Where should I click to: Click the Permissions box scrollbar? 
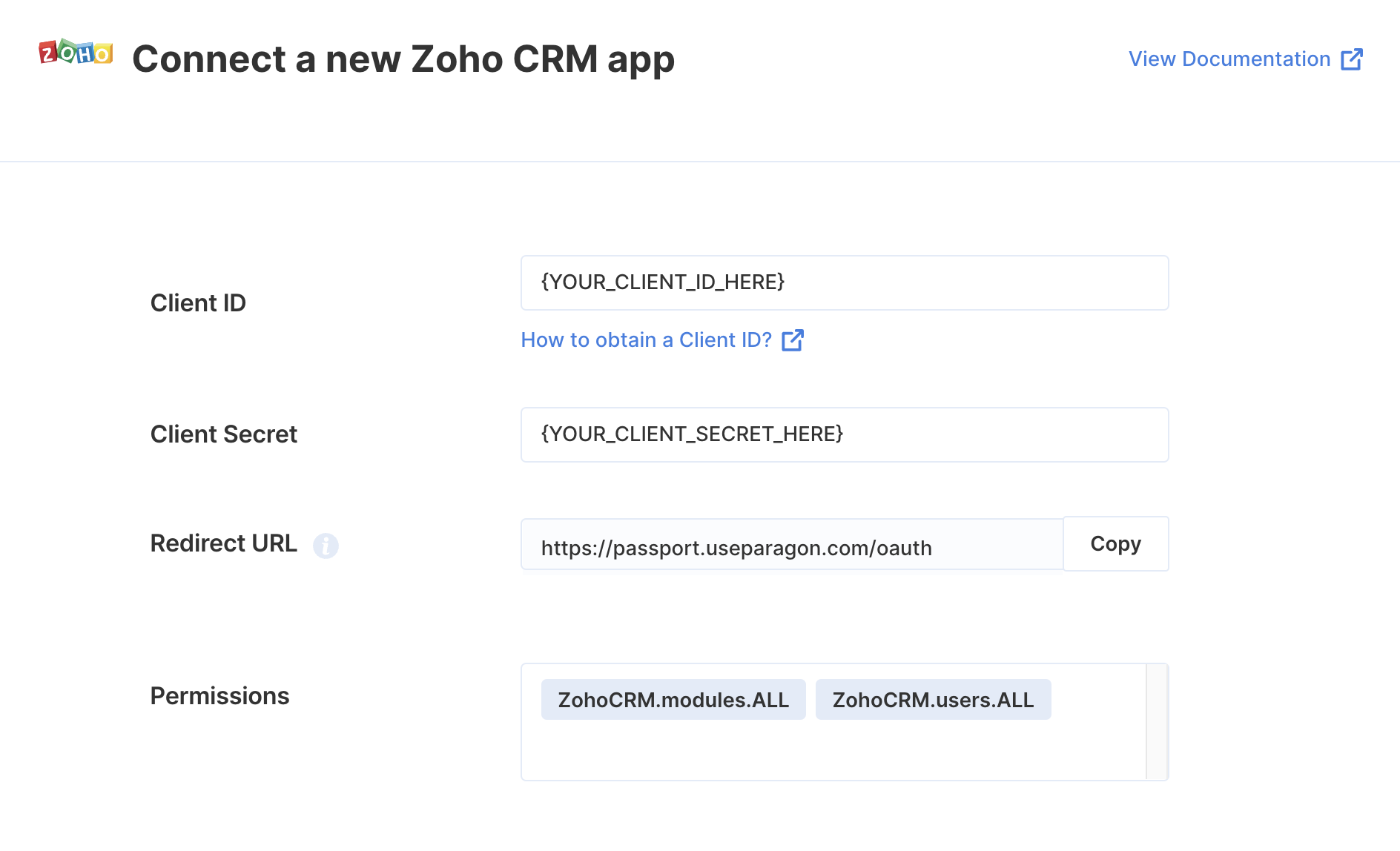coord(1157,722)
